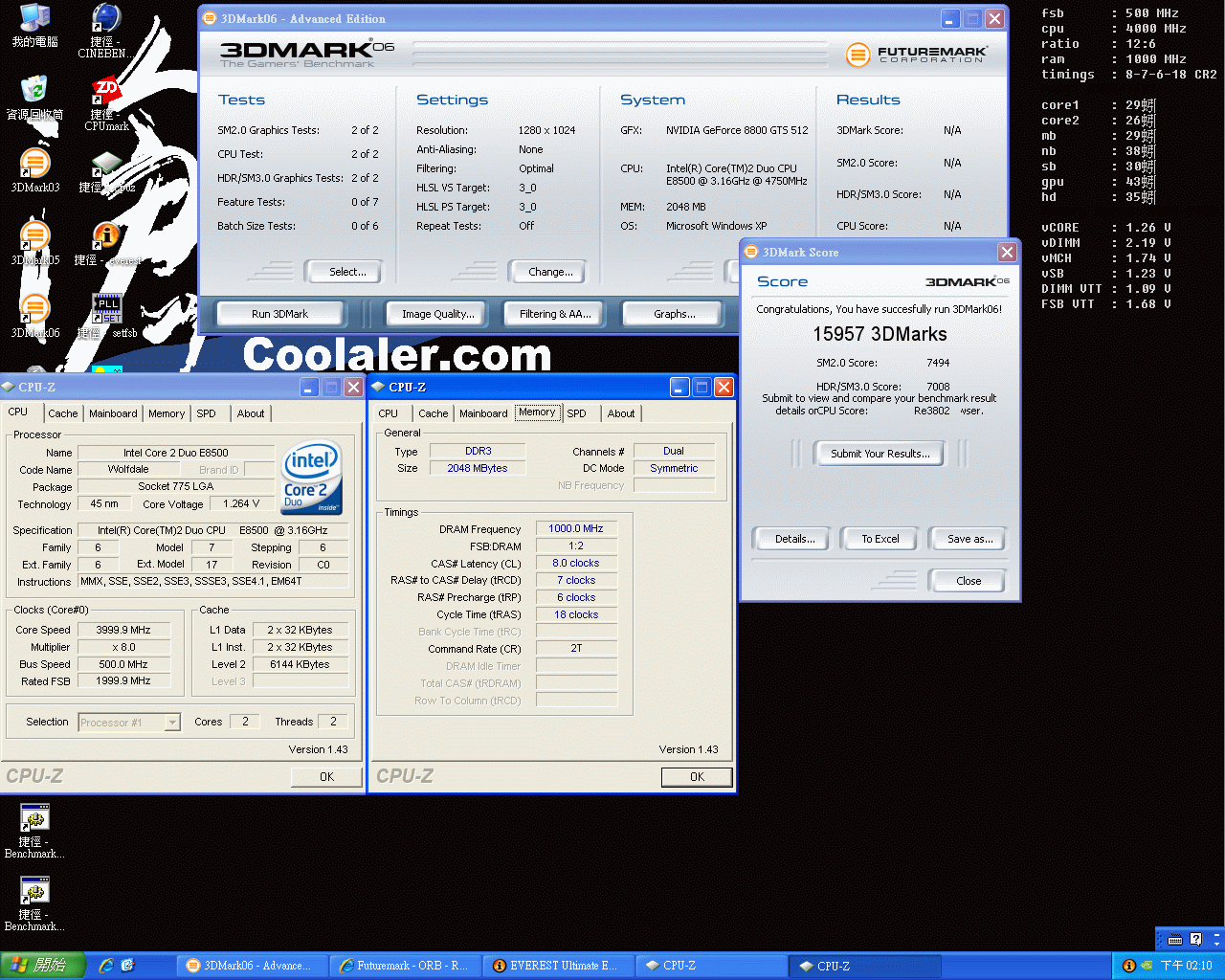The height and width of the screenshot is (980, 1225).
Task: Open the Windows Start button
Action: (43, 966)
